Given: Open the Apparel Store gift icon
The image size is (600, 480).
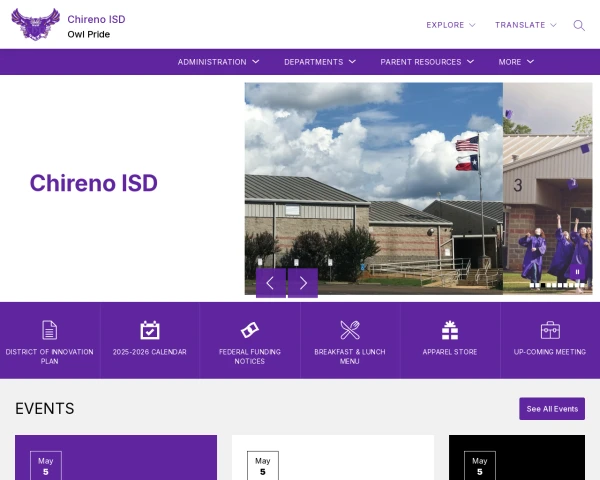Looking at the screenshot, I should pyautogui.click(x=450, y=330).
